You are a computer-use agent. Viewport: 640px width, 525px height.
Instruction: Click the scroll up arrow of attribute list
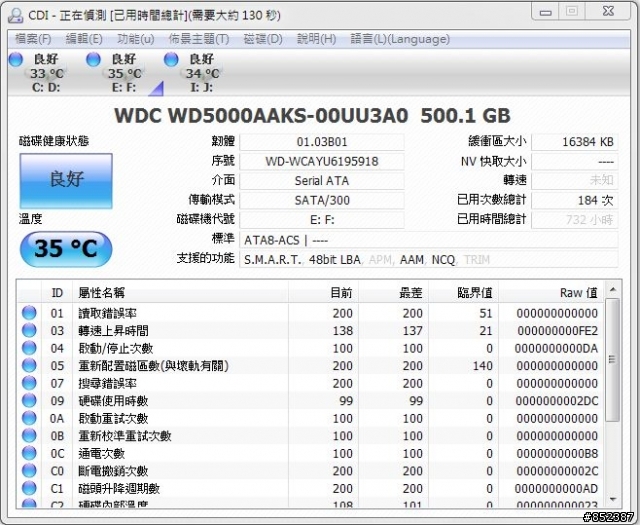(612, 290)
